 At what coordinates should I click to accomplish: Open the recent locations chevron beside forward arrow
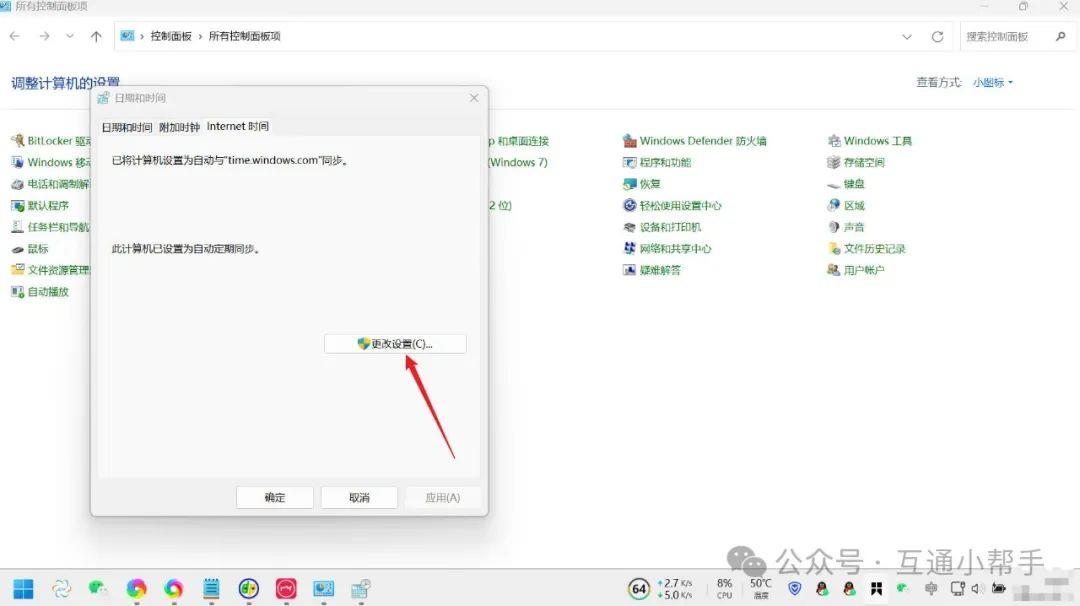point(70,36)
